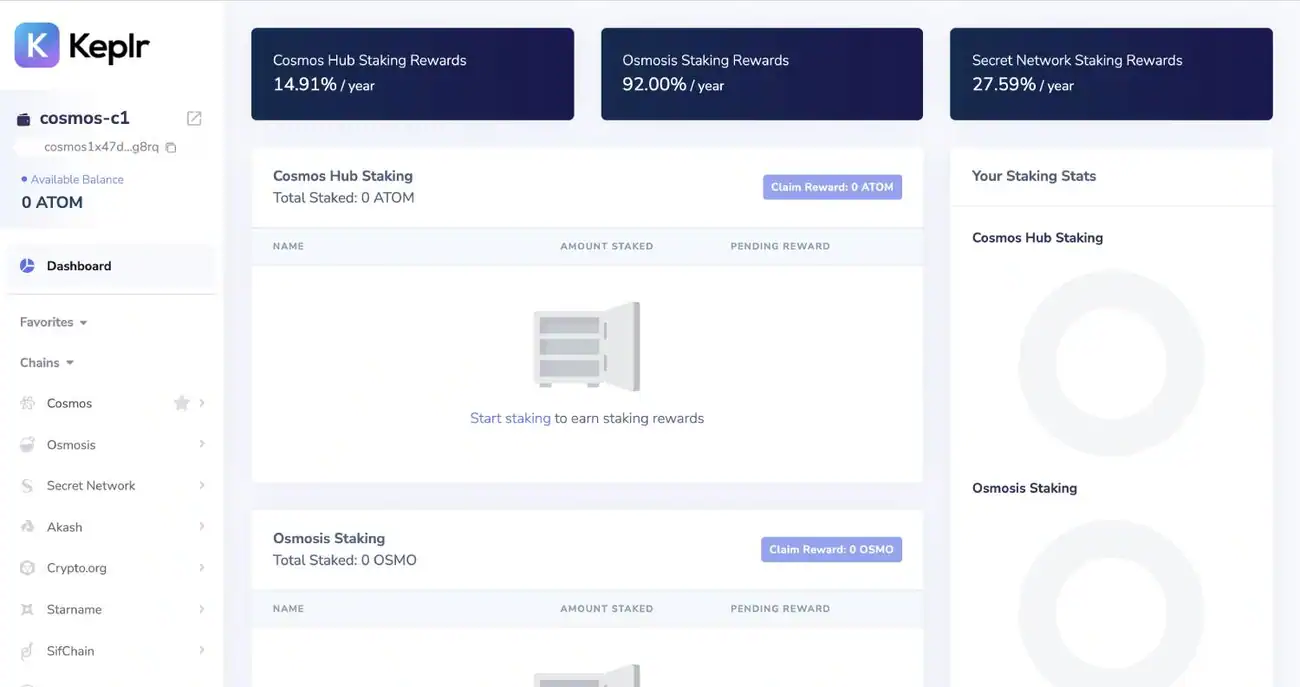Open the edit account icon beside cosmos-c1
Image resolution: width=1300 pixels, height=687 pixels.
coord(194,118)
